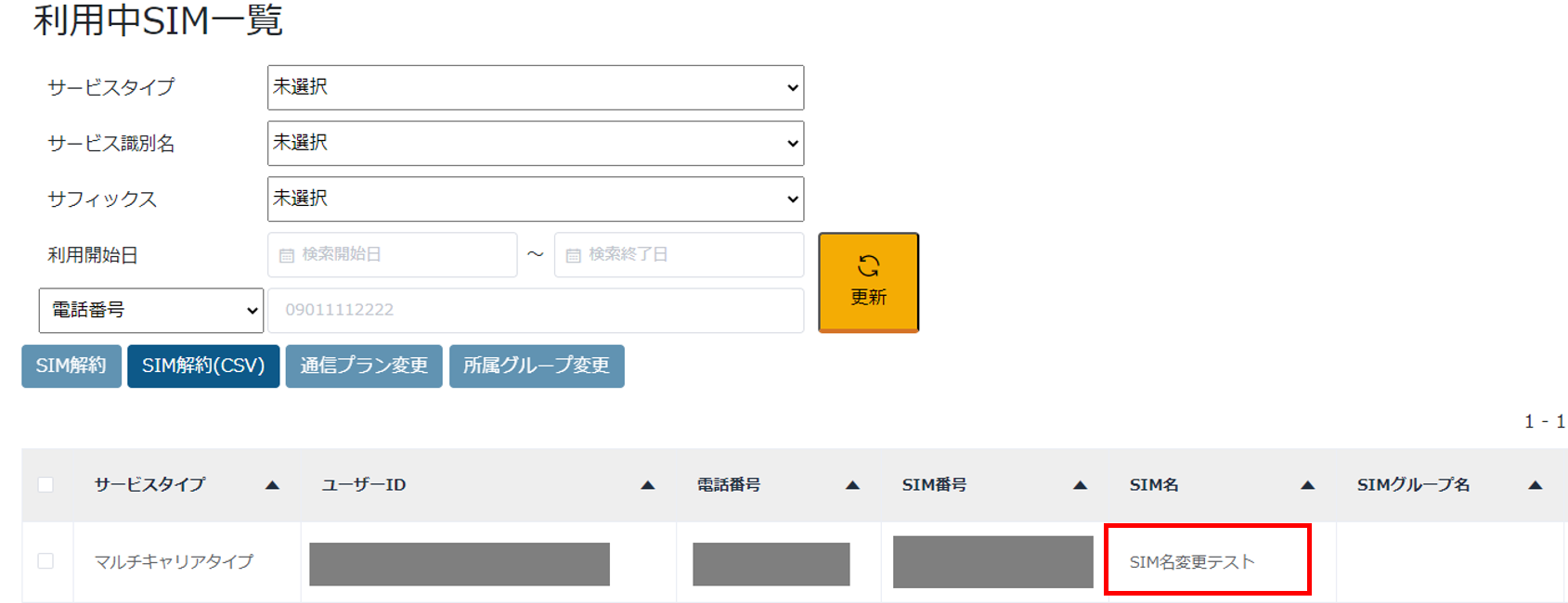This screenshot has width=1568, height=603.
Task: Click the SIM解約 button
Action: point(71,366)
